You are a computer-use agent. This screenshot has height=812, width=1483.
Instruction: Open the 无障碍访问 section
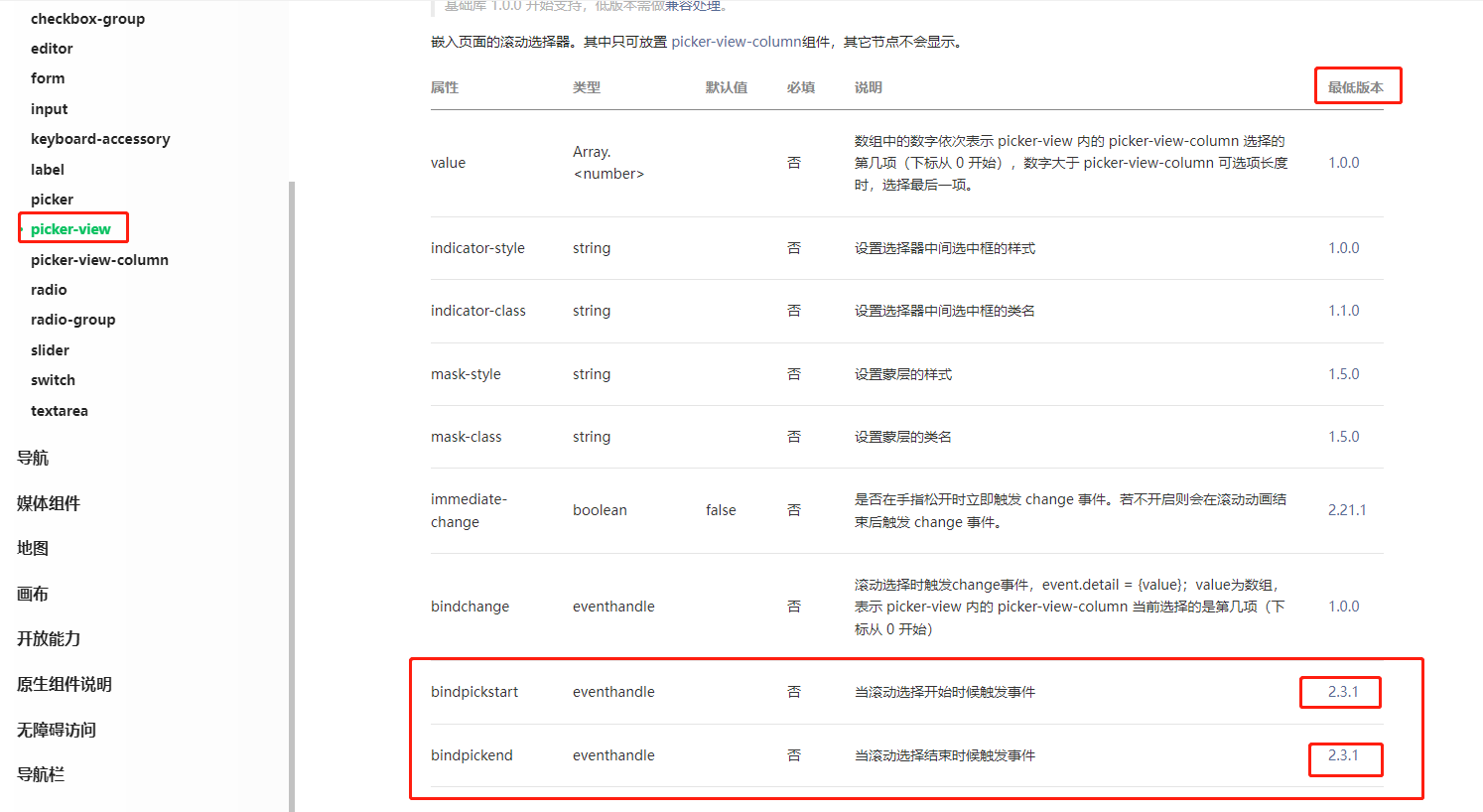pos(49,729)
